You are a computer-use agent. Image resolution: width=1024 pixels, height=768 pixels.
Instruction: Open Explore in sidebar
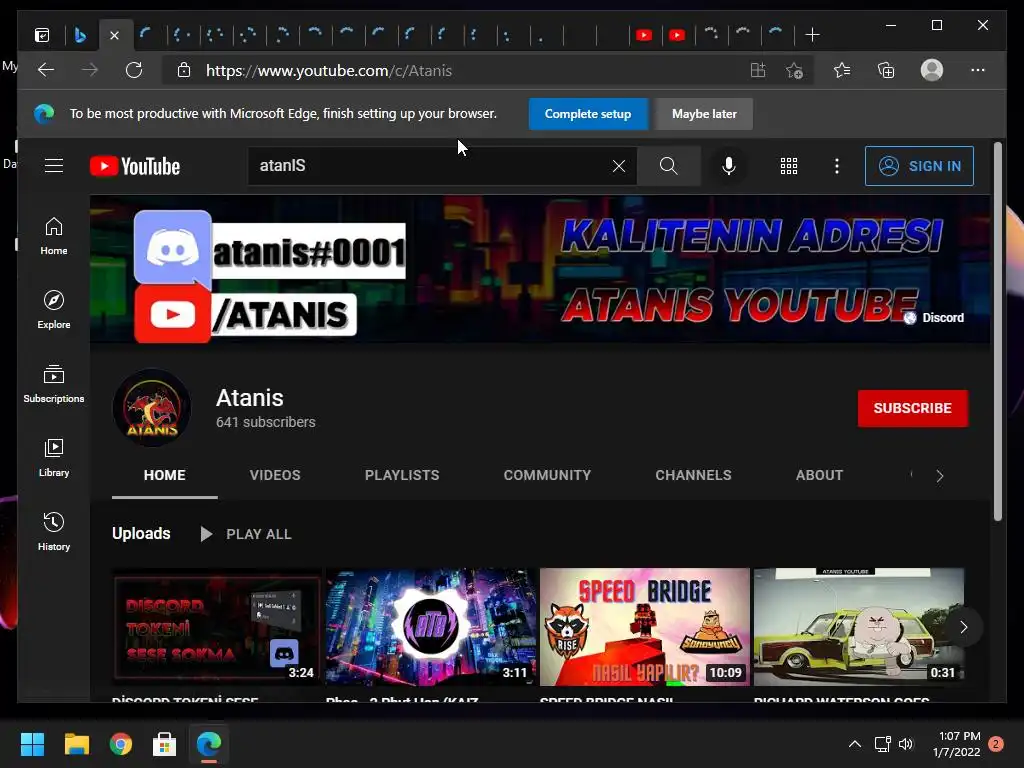click(54, 310)
